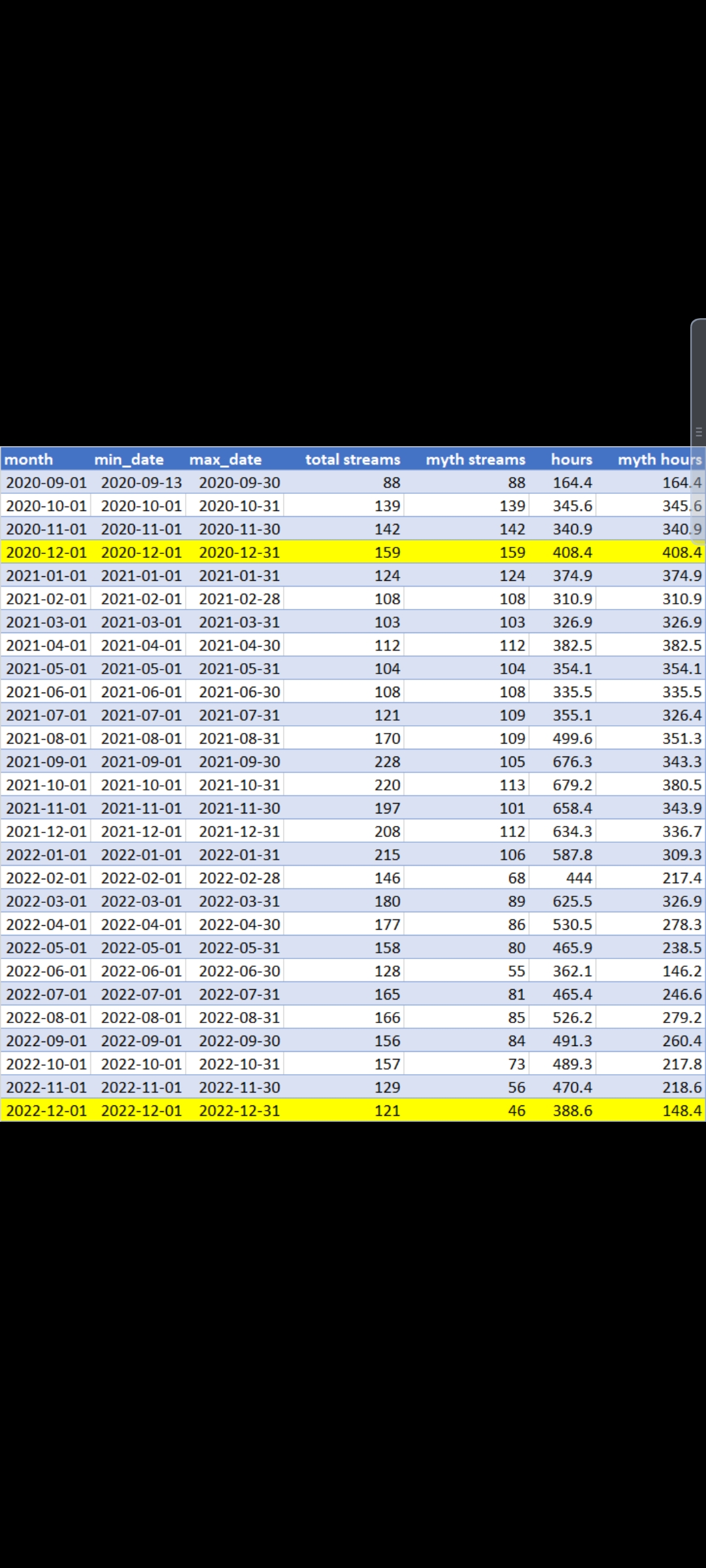Grab the scroll handle on right edge
The image size is (706, 1568).
pos(698,432)
